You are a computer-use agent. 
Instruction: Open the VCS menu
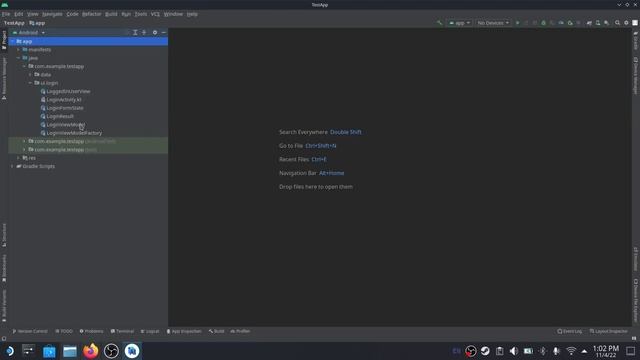[155, 14]
